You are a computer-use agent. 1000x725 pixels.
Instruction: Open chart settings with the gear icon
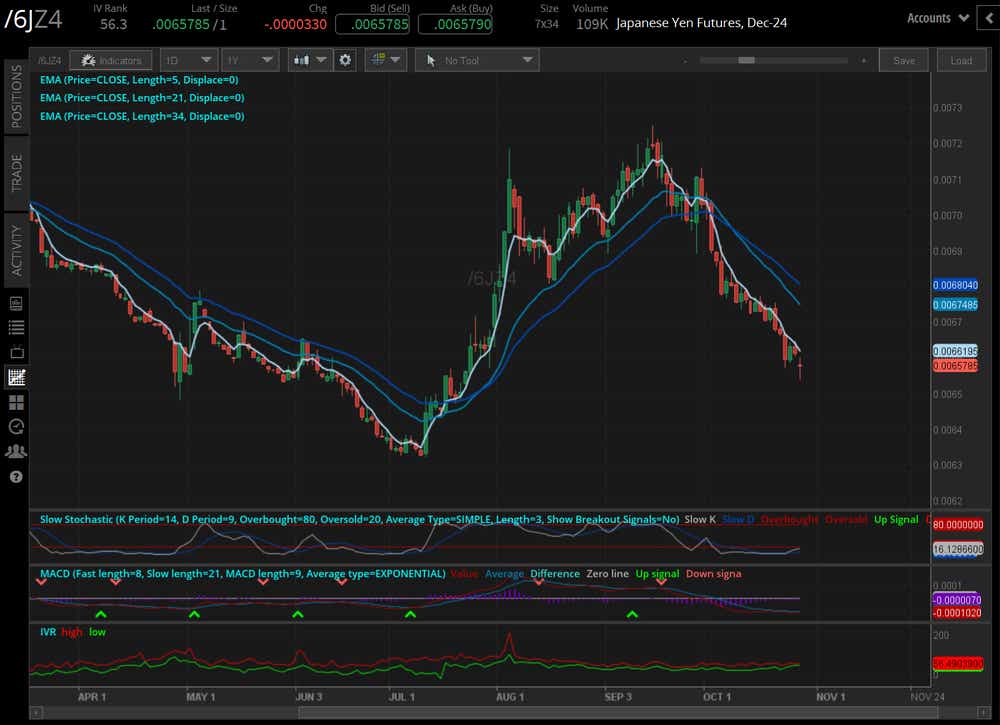[x=345, y=60]
